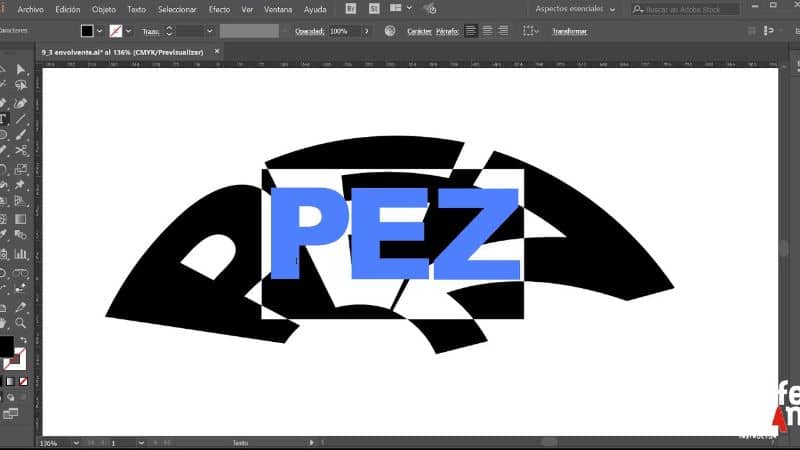
Task: Select the draw behind mode icon
Action: point(11,397)
